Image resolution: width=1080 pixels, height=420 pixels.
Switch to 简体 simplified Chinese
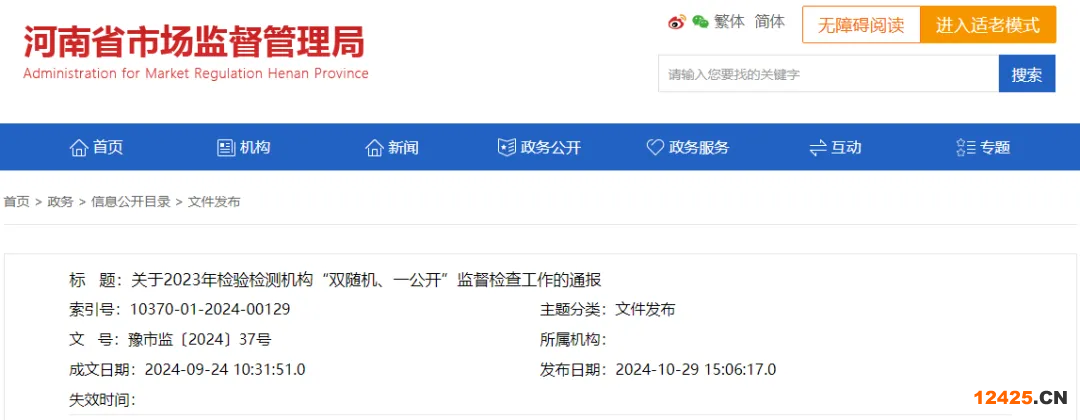point(770,21)
